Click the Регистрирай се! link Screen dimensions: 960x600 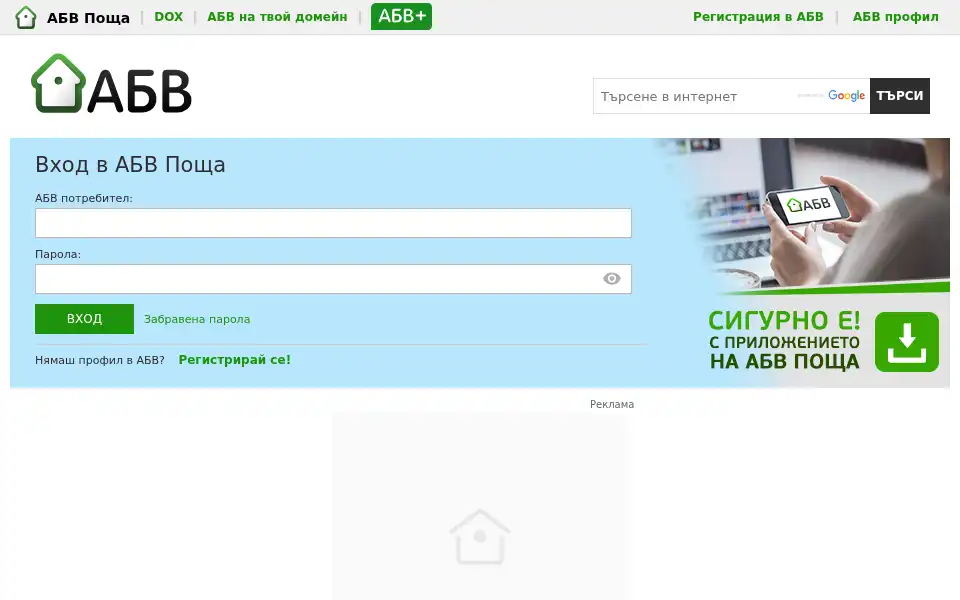tap(234, 360)
